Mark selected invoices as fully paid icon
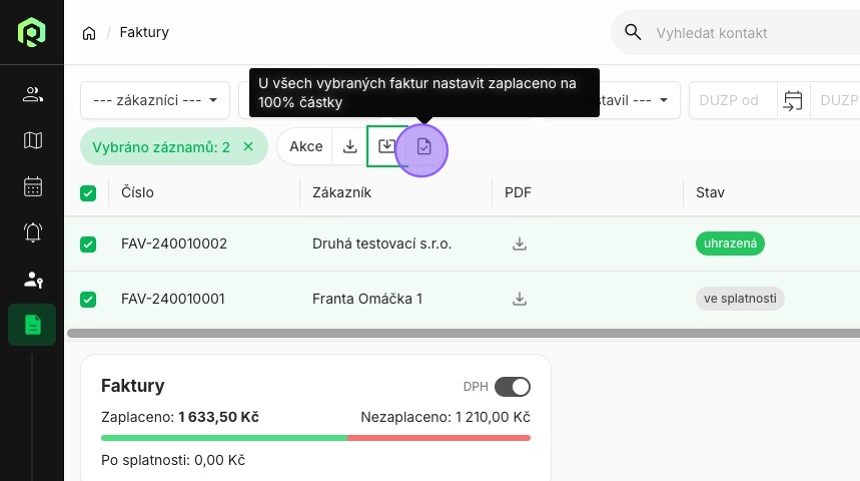 423,147
